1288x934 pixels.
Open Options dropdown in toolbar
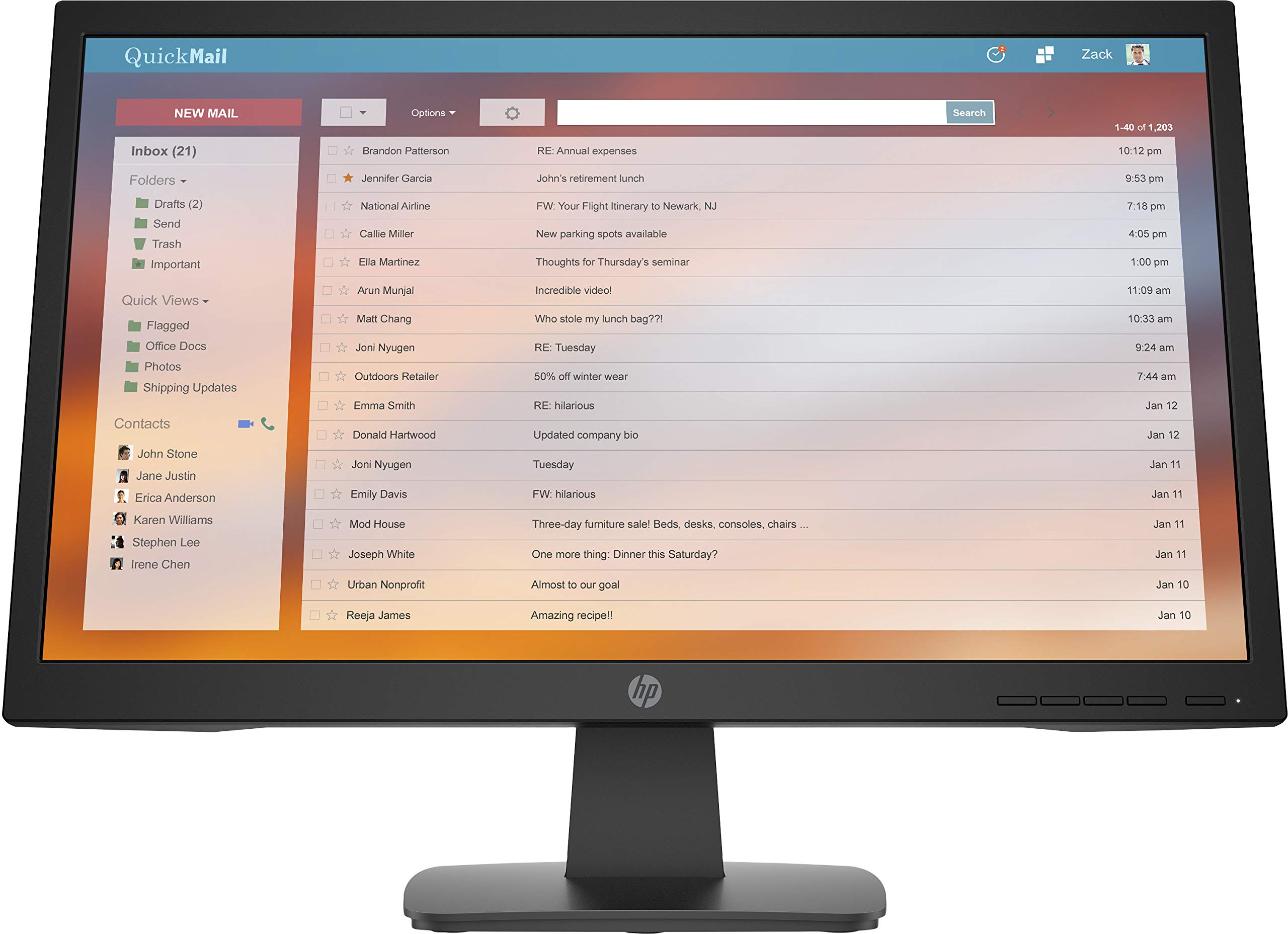tap(432, 112)
